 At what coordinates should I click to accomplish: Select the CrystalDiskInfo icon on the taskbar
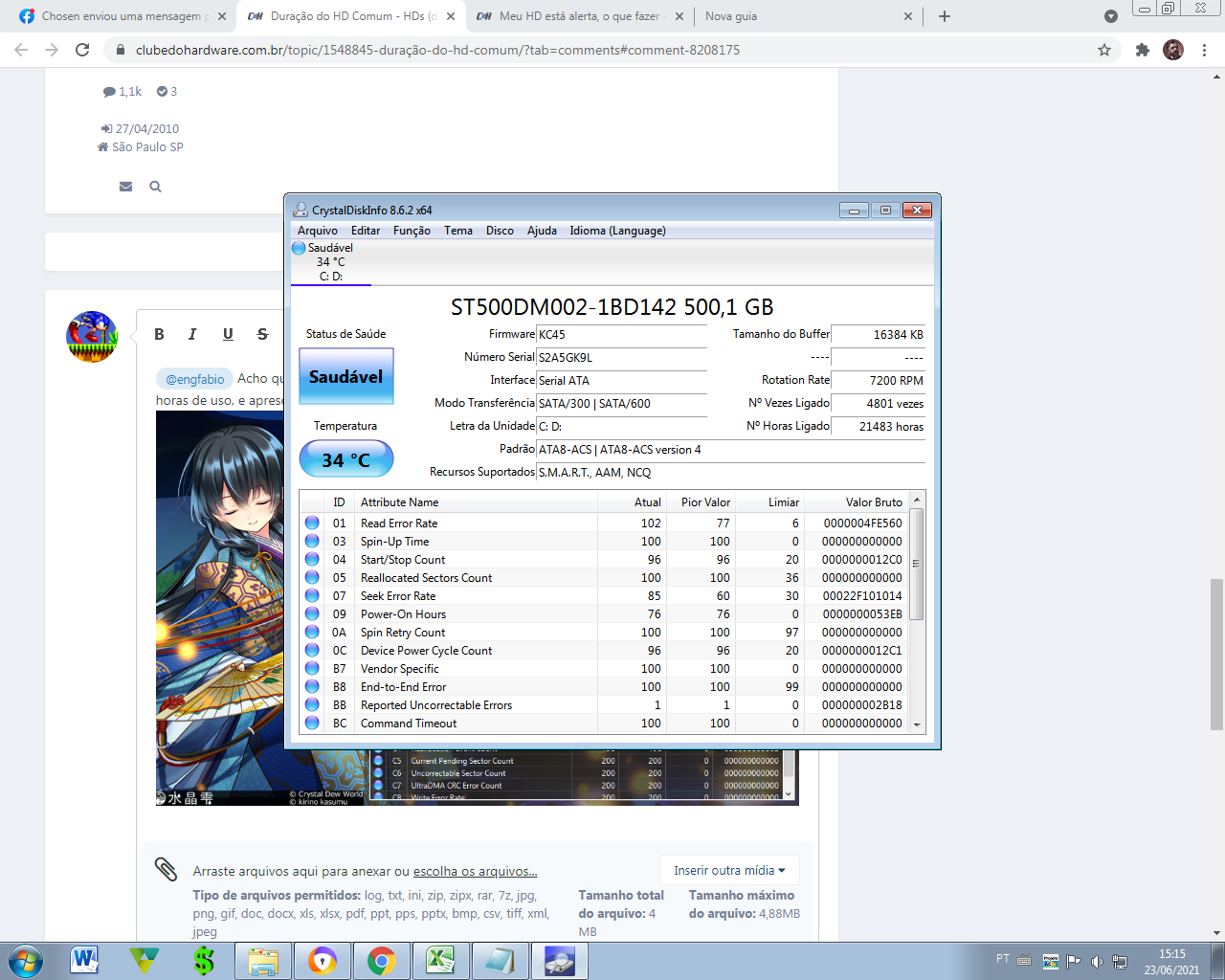coord(559,961)
